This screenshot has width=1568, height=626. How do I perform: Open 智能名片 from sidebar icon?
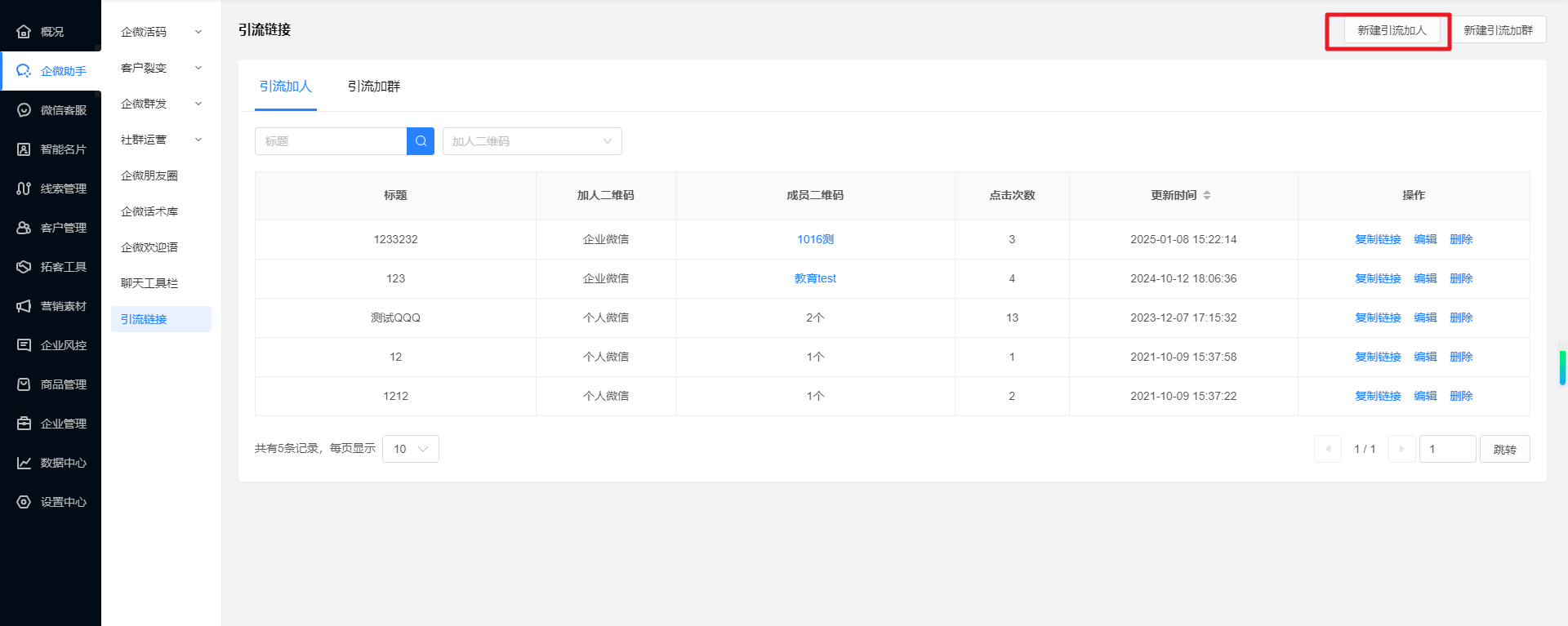[24, 149]
